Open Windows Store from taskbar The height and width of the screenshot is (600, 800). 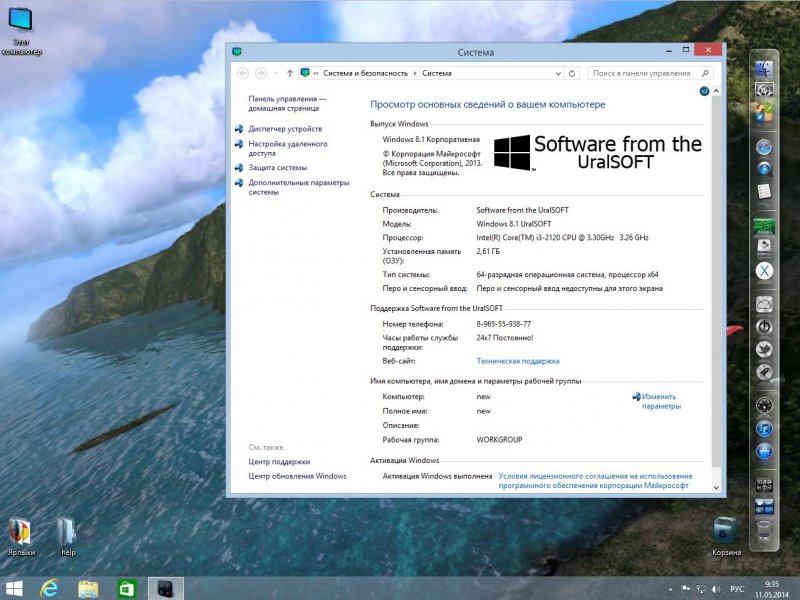(126, 589)
